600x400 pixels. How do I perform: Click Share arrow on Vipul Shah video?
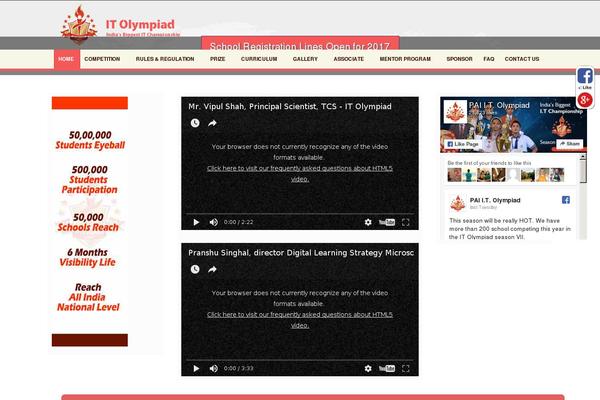pos(212,123)
